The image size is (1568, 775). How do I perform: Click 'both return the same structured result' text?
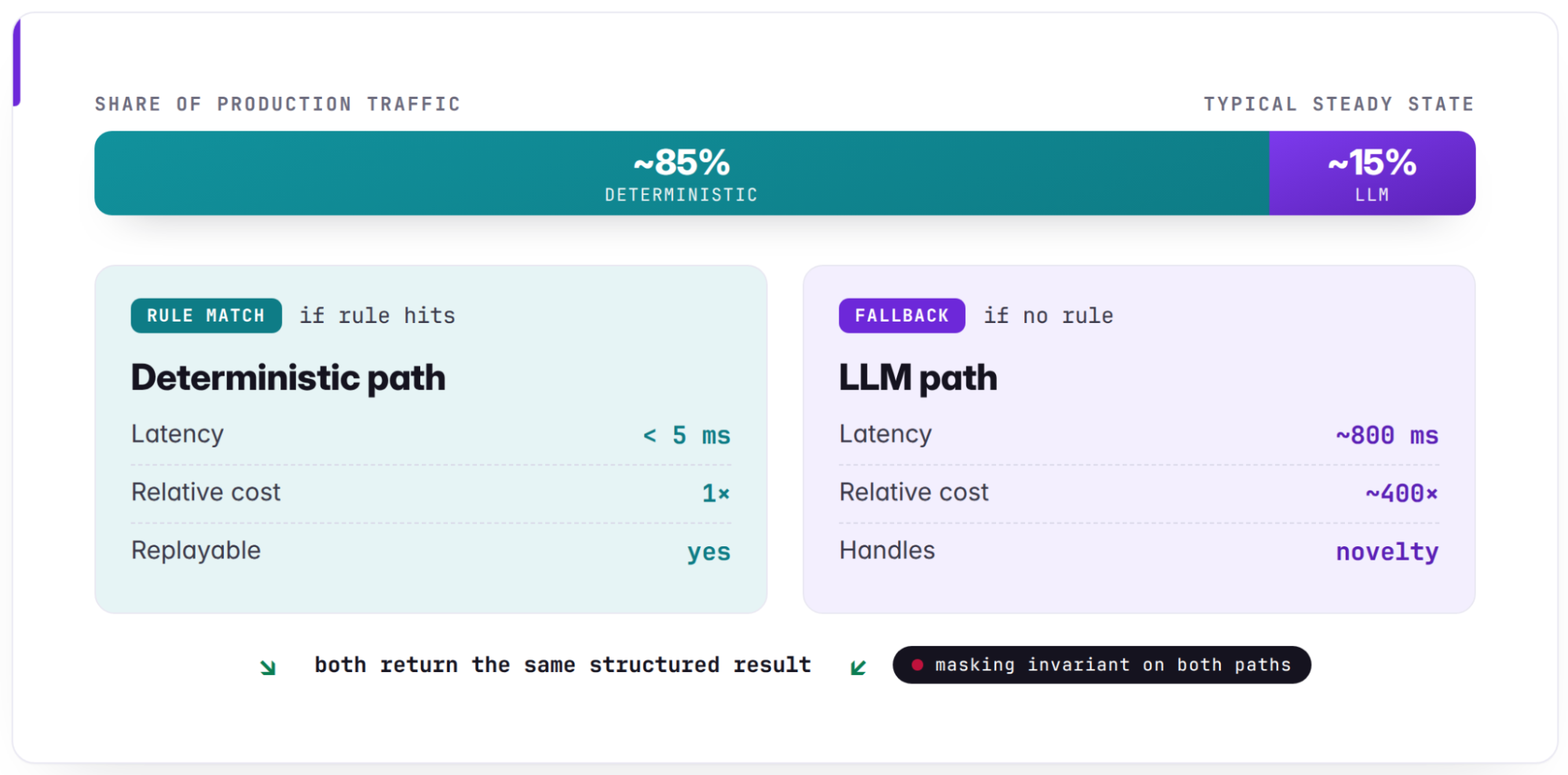(562, 665)
